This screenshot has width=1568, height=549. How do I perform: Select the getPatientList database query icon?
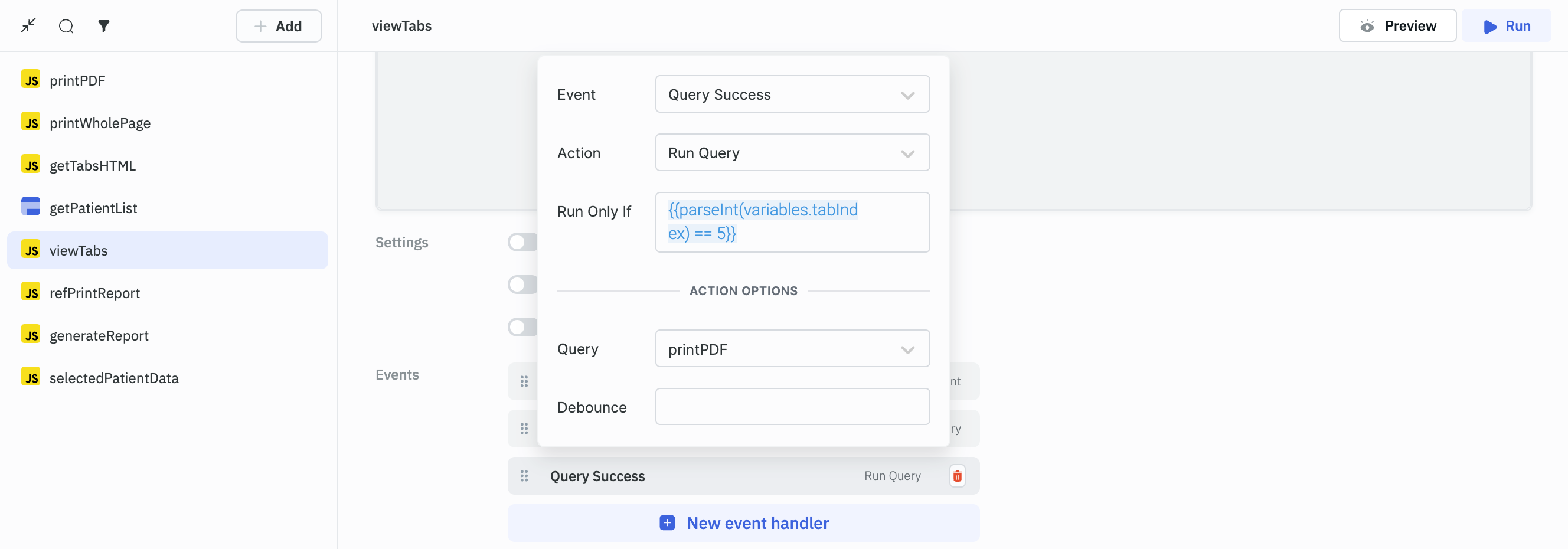(x=31, y=207)
